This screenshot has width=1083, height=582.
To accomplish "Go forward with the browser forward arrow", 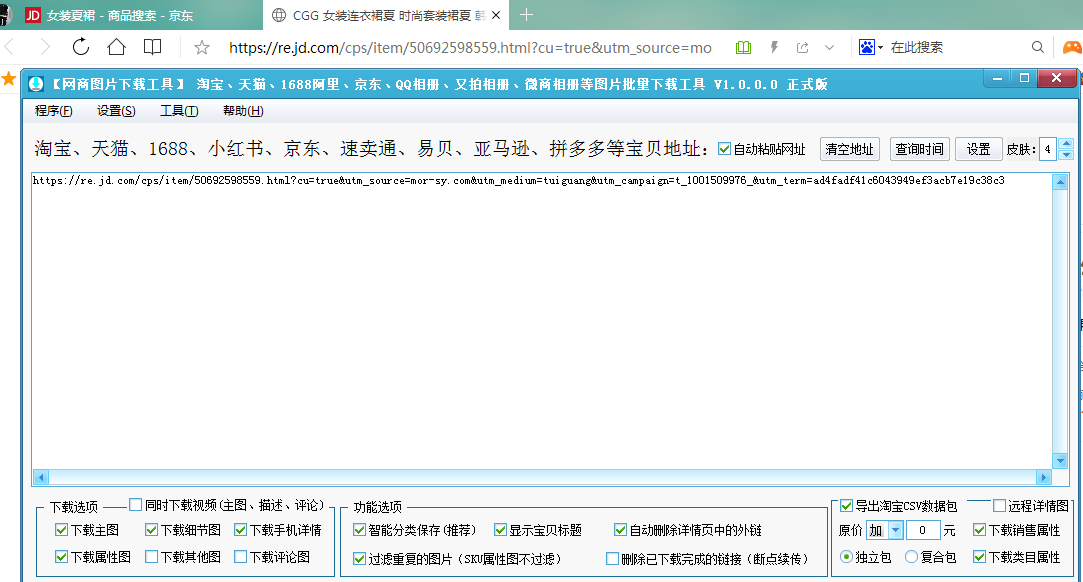I will (45, 47).
